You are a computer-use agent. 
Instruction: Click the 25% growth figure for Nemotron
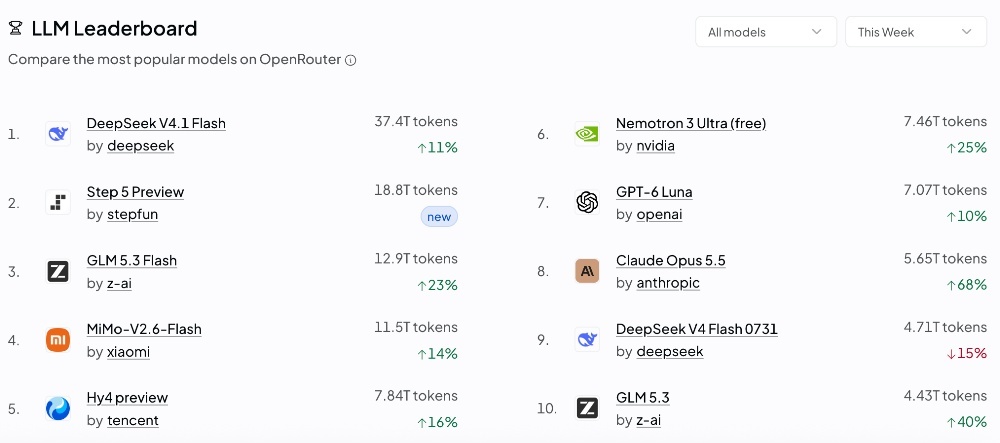pyautogui.click(x=967, y=148)
